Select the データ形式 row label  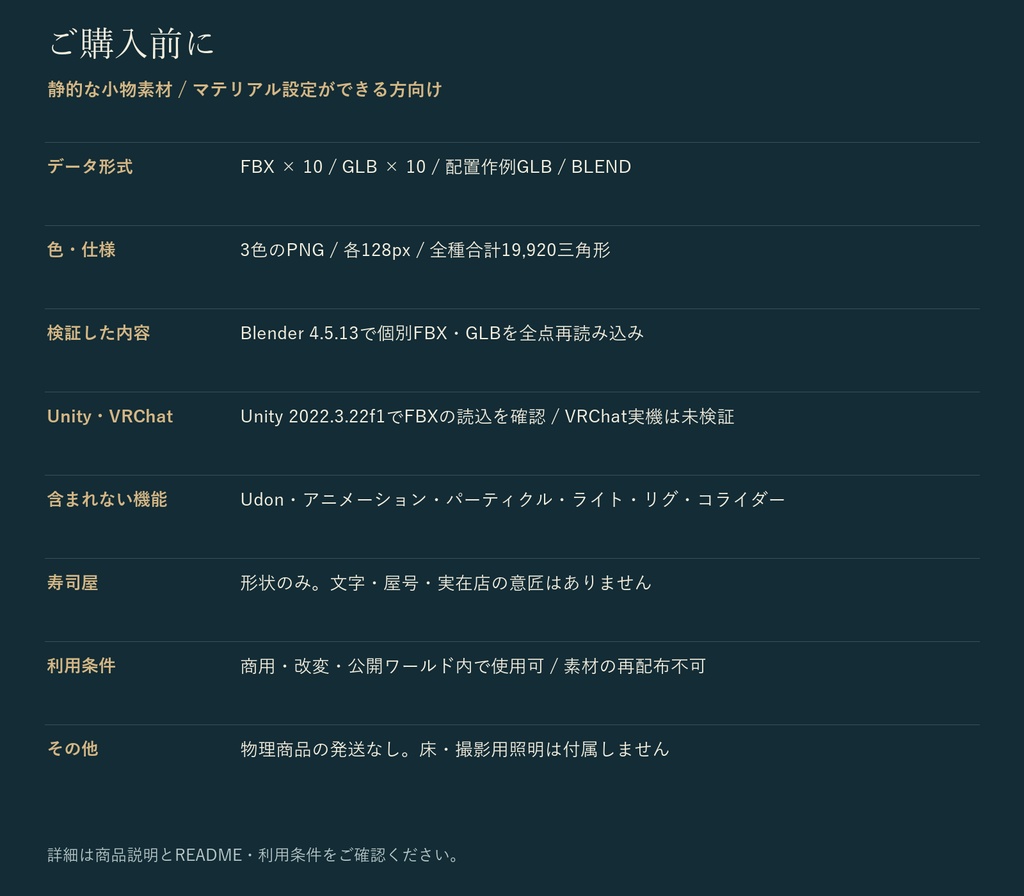tap(90, 167)
